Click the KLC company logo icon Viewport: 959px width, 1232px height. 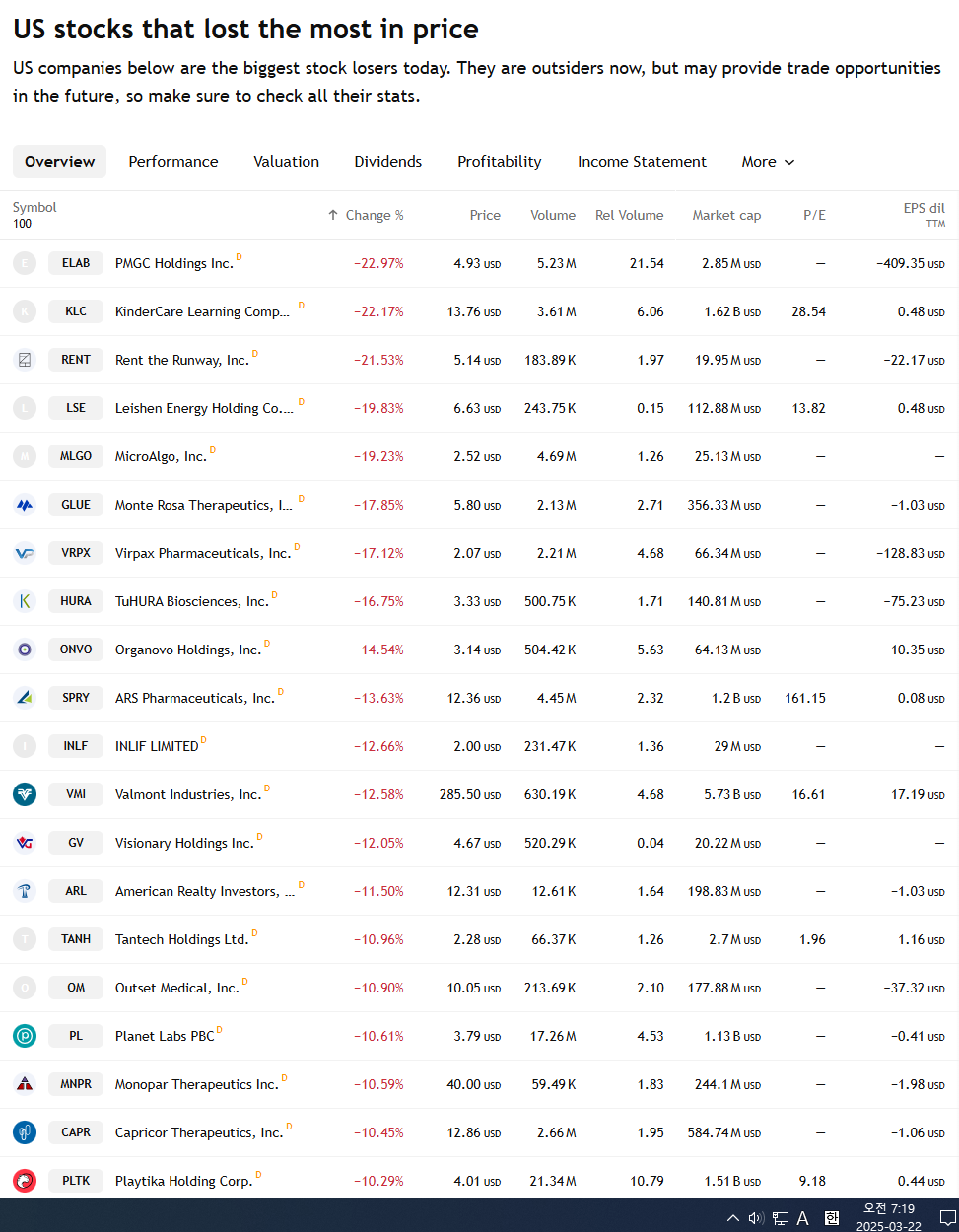[25, 311]
